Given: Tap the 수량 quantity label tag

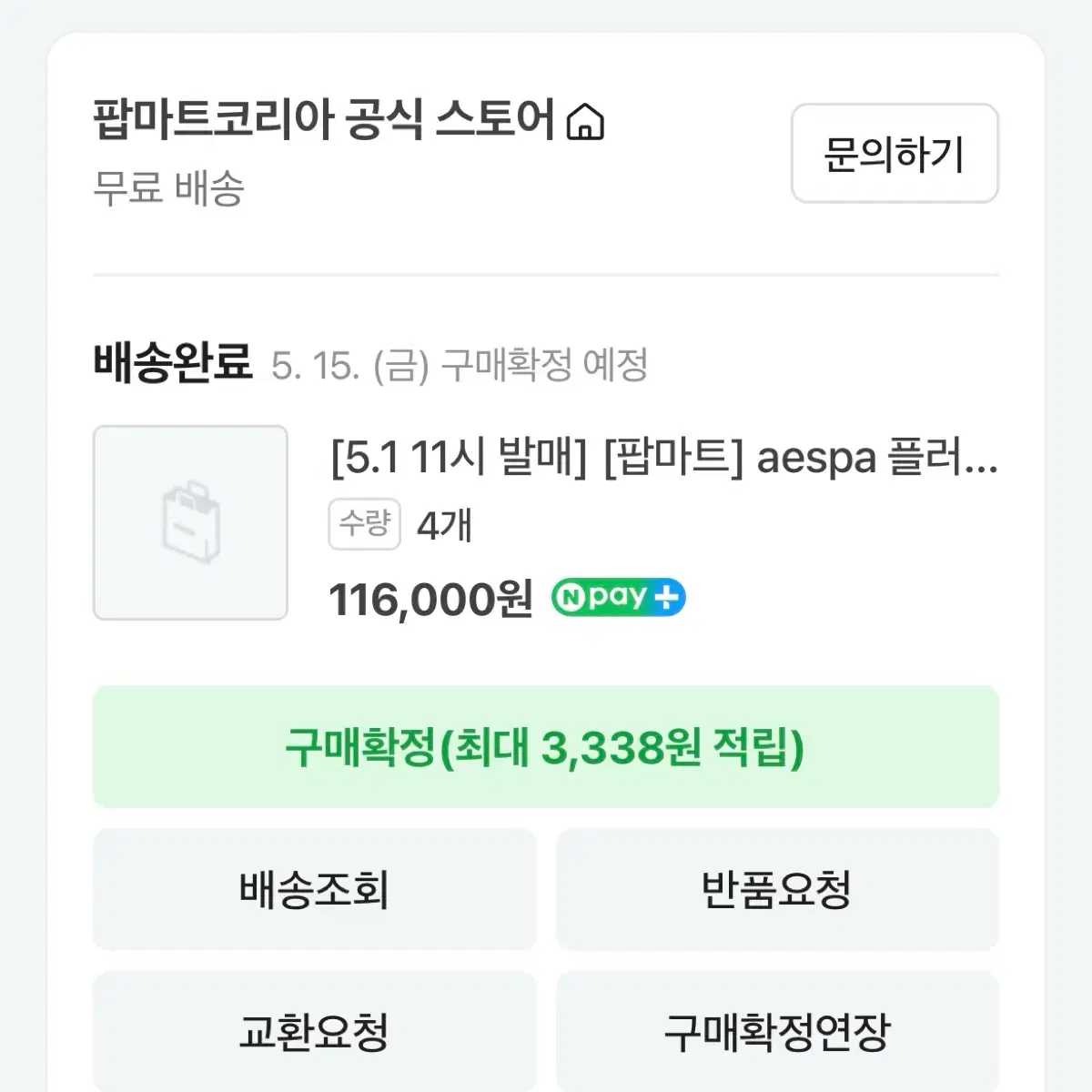Looking at the screenshot, I should pyautogui.click(x=364, y=525).
